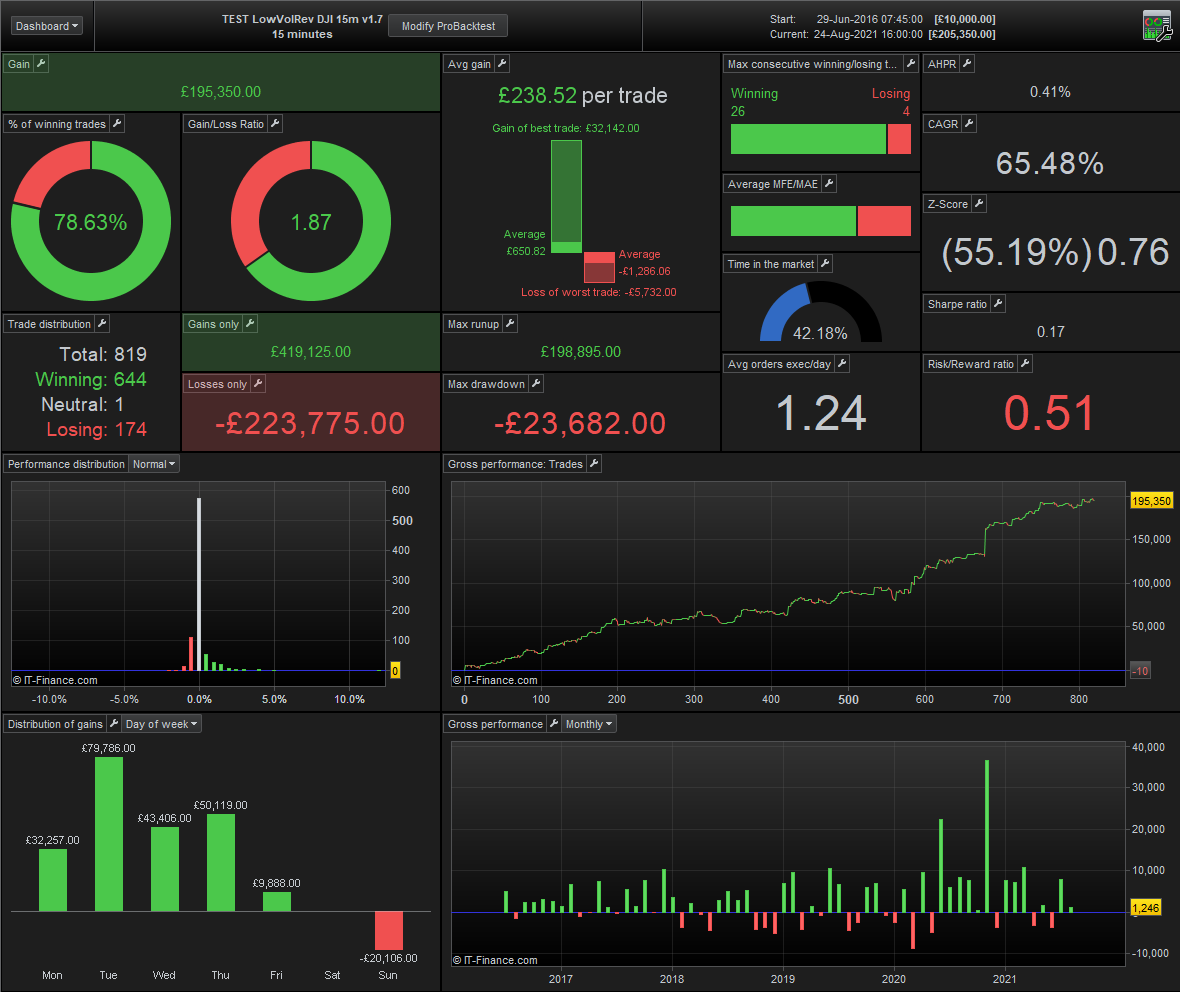Click the dashboard configuration icon top right
Viewport: 1180px width, 992px height.
(1157, 26)
